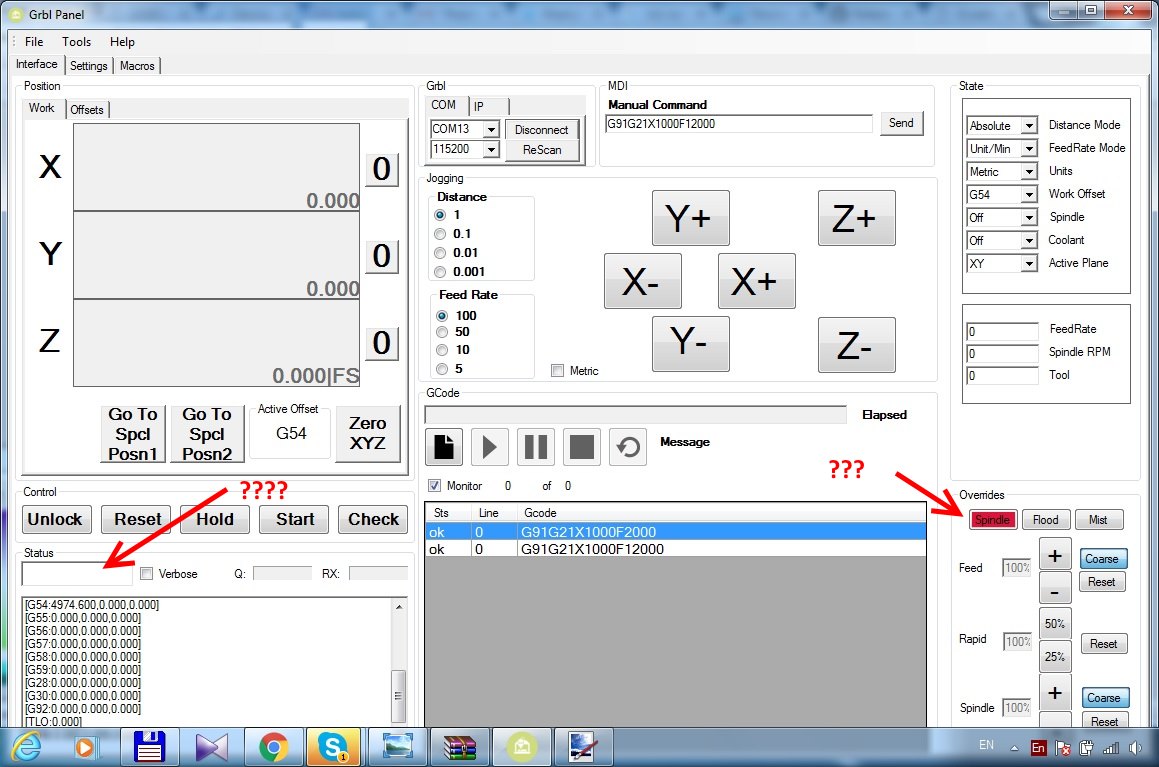Set rapid override to 50%
The height and width of the screenshot is (767, 1159).
click(x=1055, y=624)
